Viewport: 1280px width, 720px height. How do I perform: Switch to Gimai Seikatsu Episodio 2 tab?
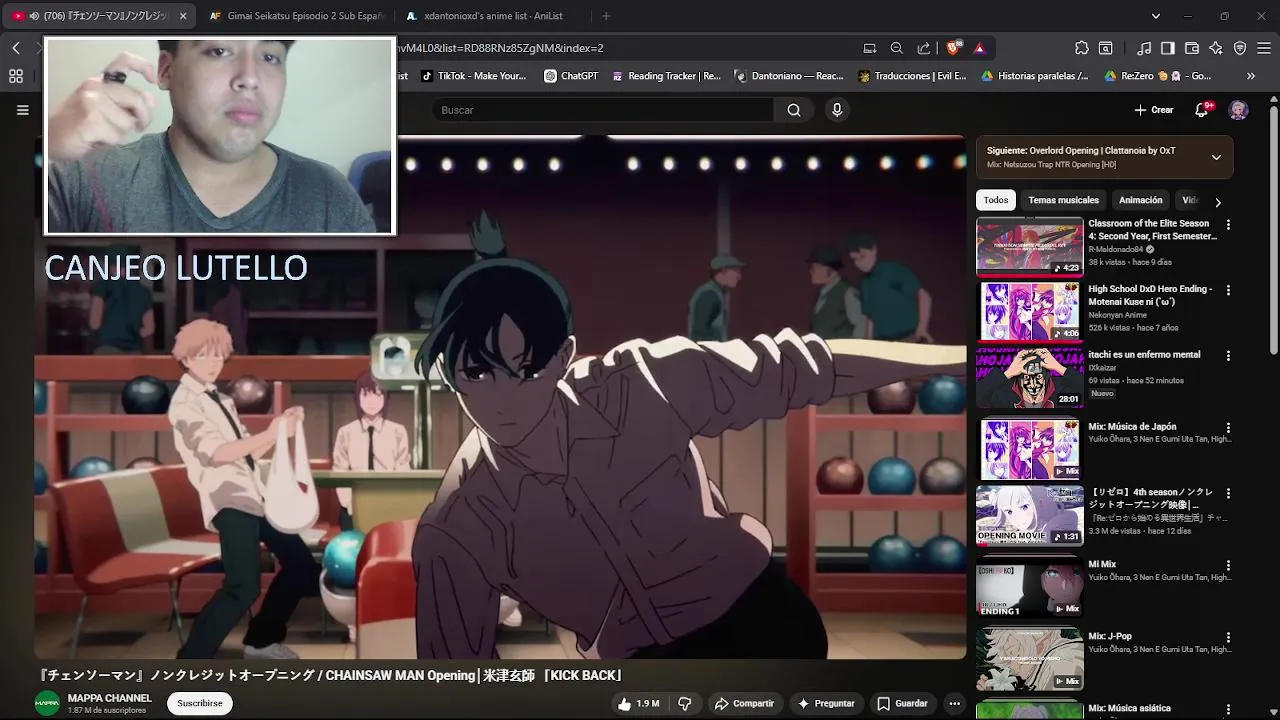tap(298, 16)
